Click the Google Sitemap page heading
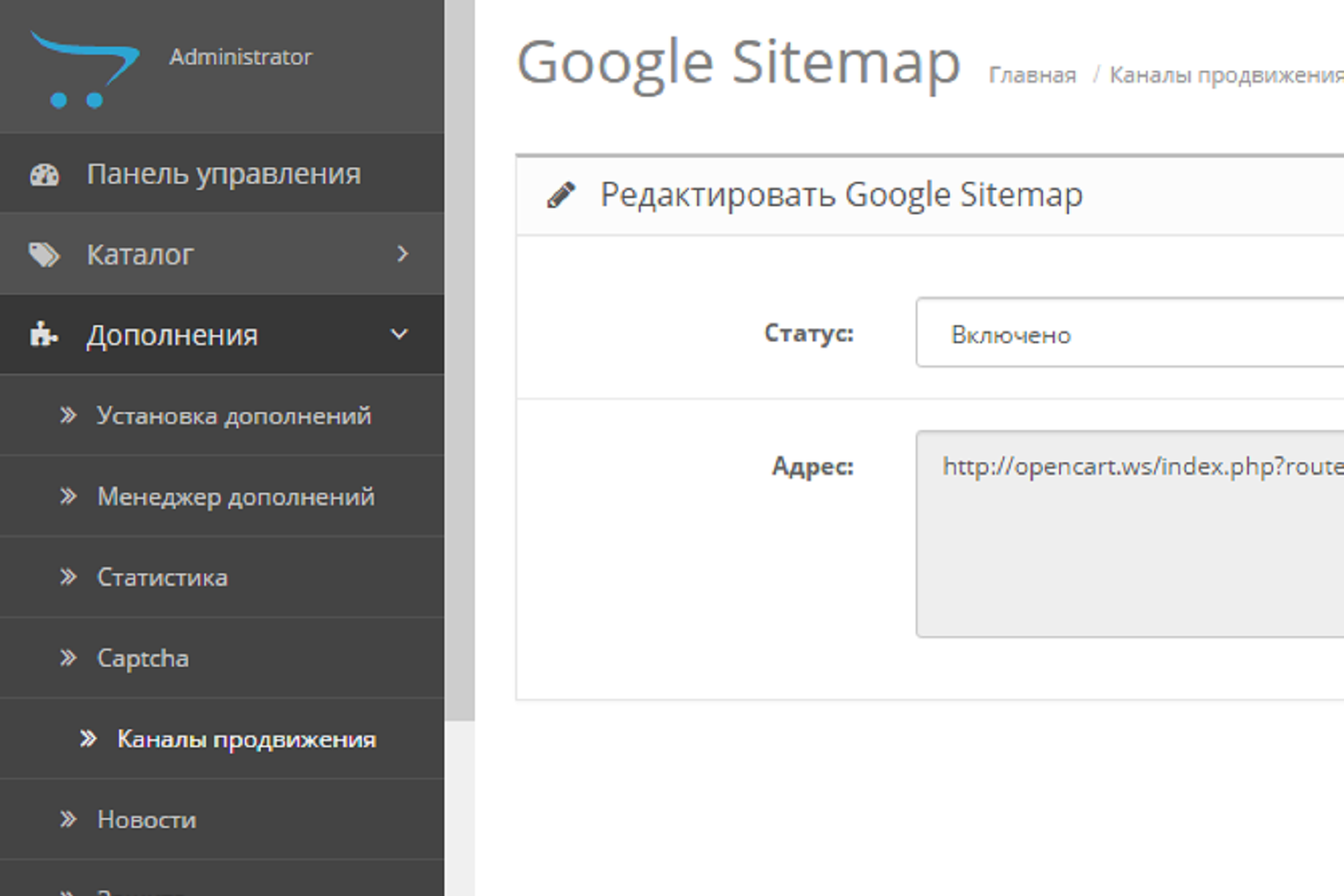Screen dimensions: 1344x896 tap(738, 65)
